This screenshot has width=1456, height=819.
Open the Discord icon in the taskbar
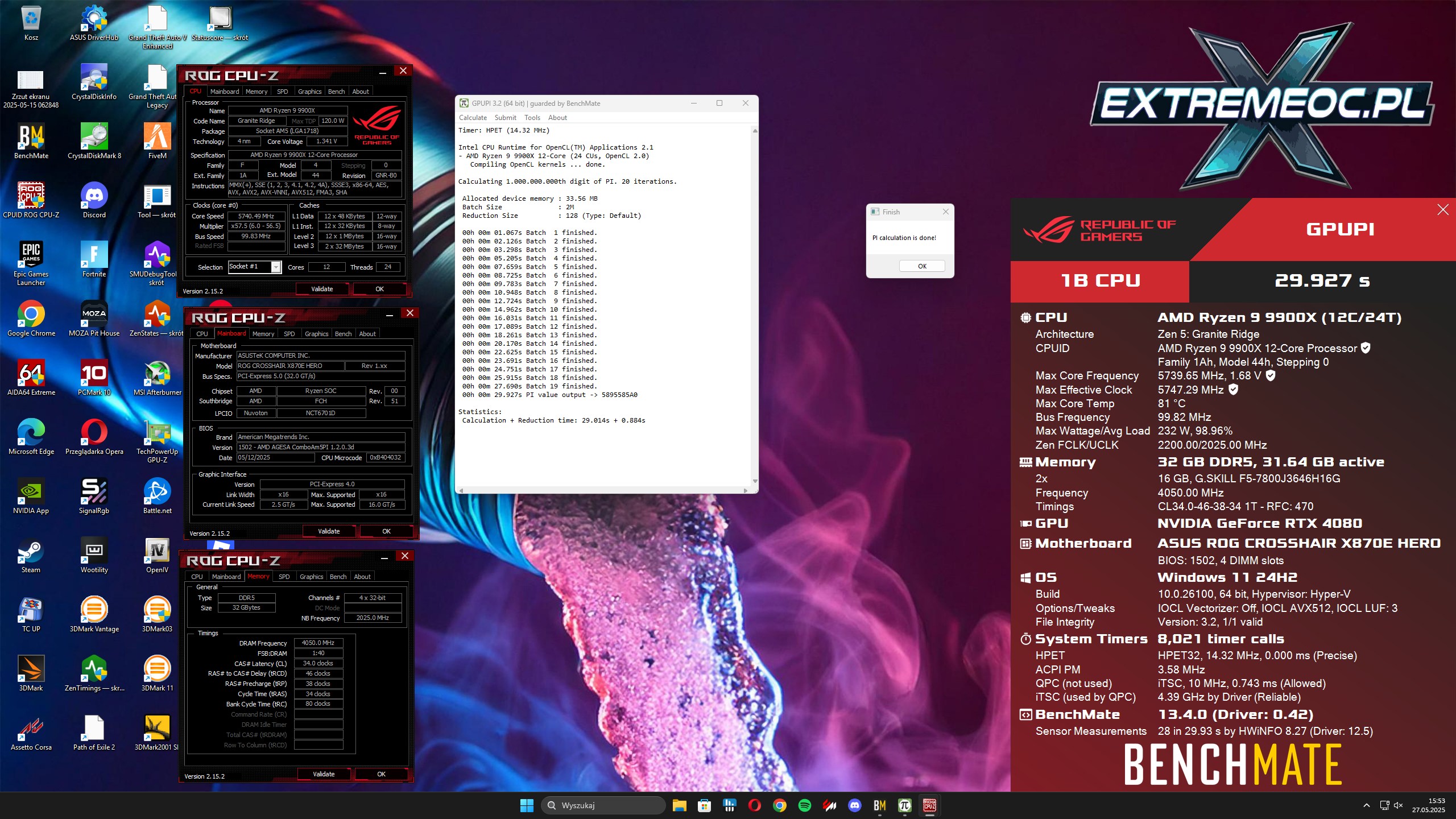pyautogui.click(x=855, y=805)
